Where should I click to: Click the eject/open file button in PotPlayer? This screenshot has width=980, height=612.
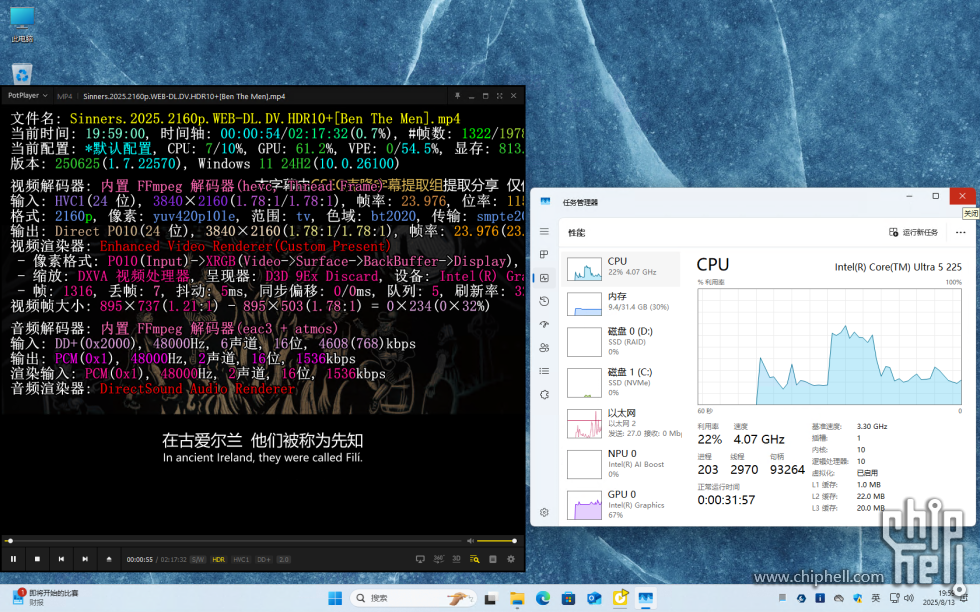109,559
